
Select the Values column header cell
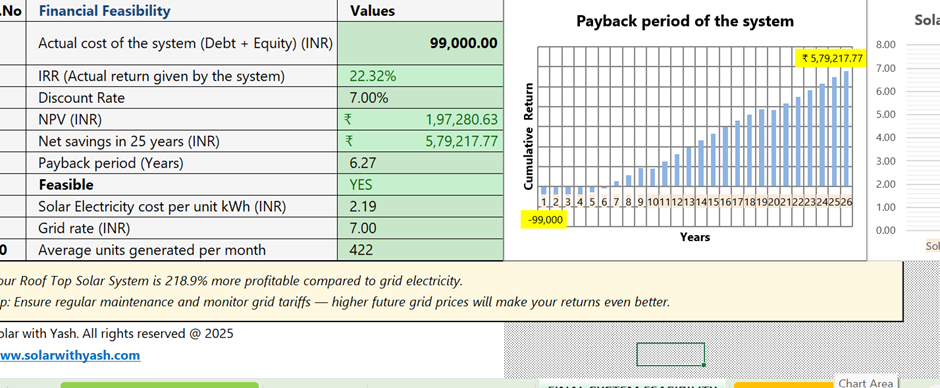420,11
